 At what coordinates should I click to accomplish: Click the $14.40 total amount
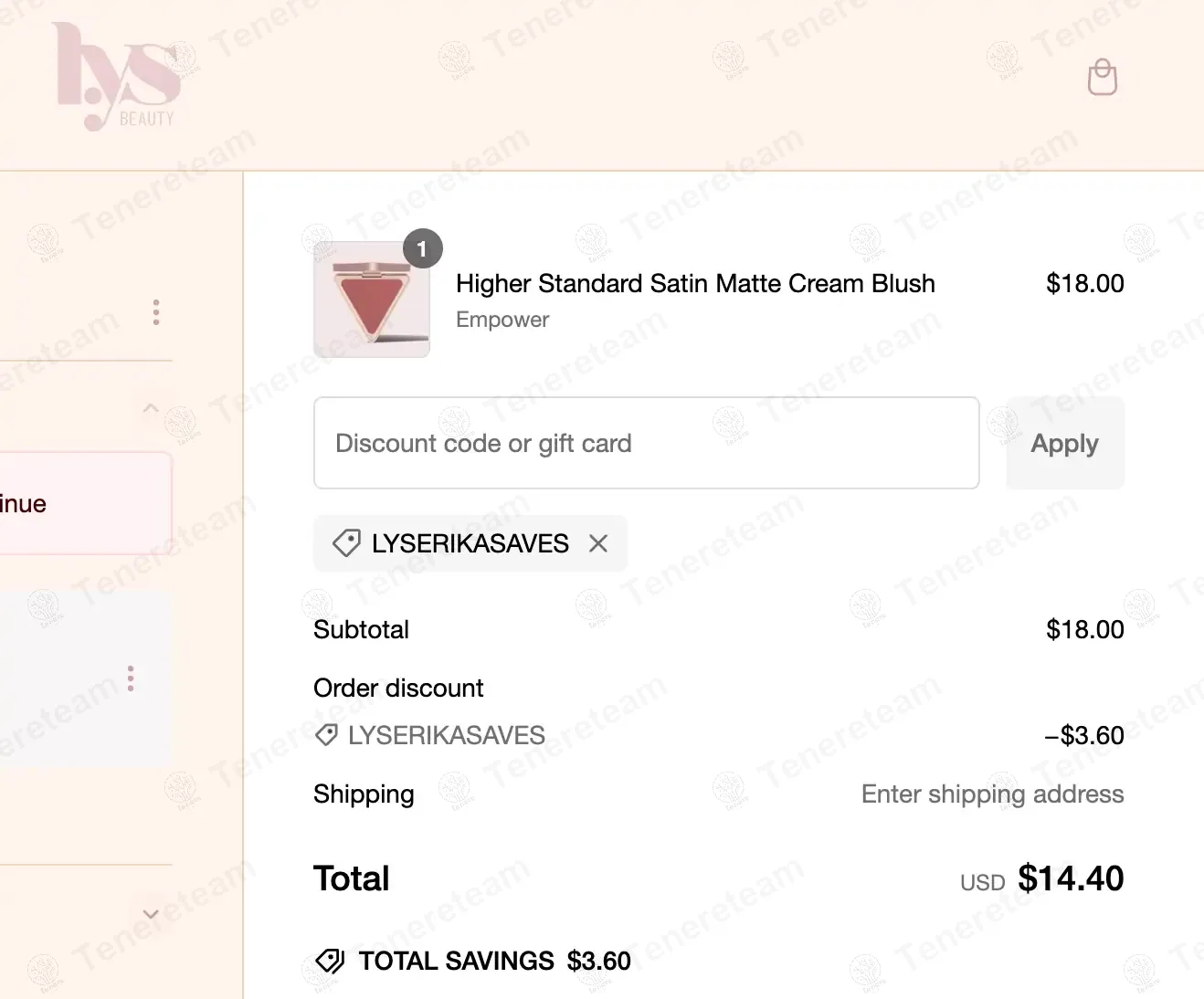click(x=1071, y=878)
